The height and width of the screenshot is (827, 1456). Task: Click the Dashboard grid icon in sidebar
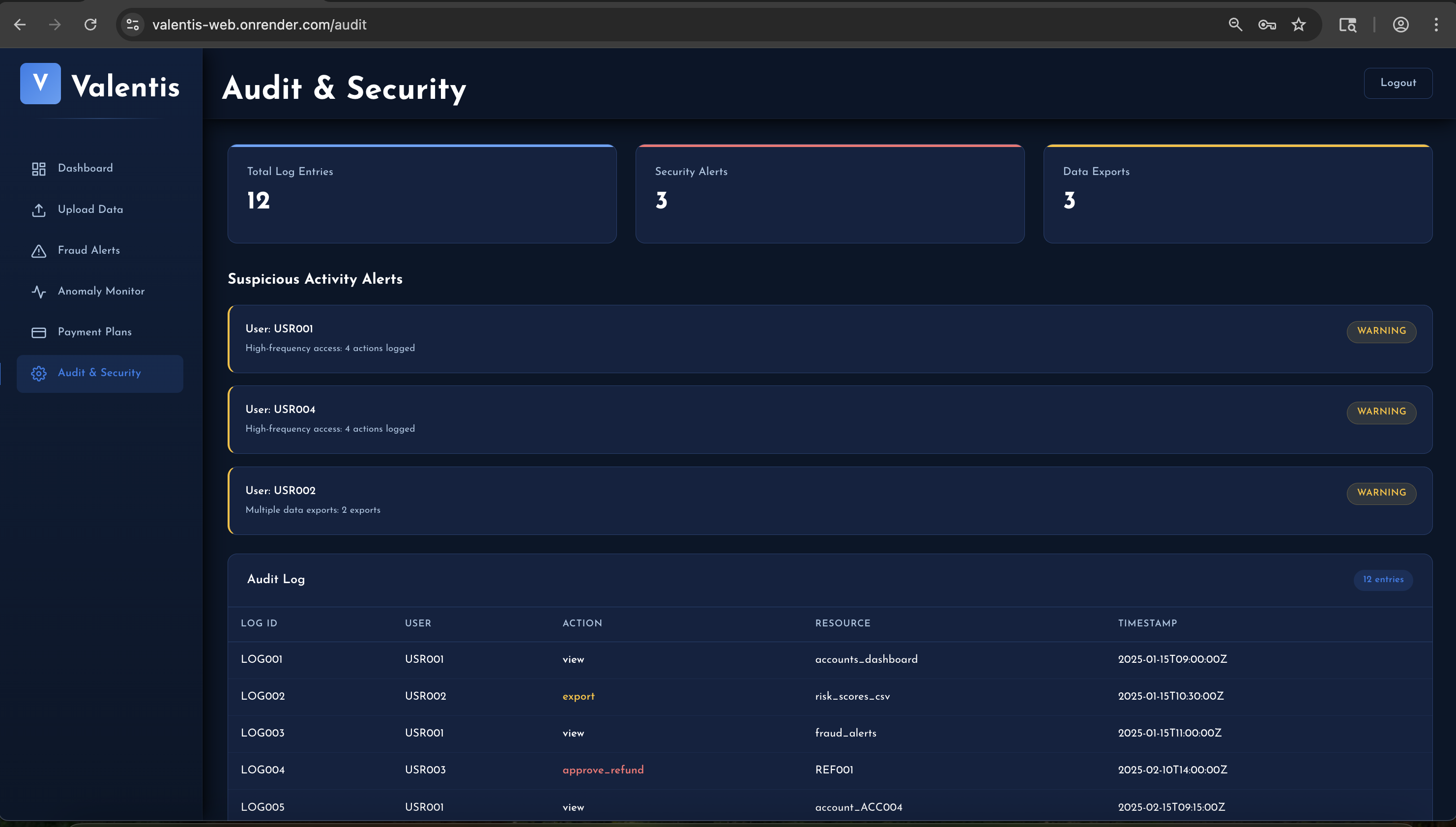pos(39,169)
